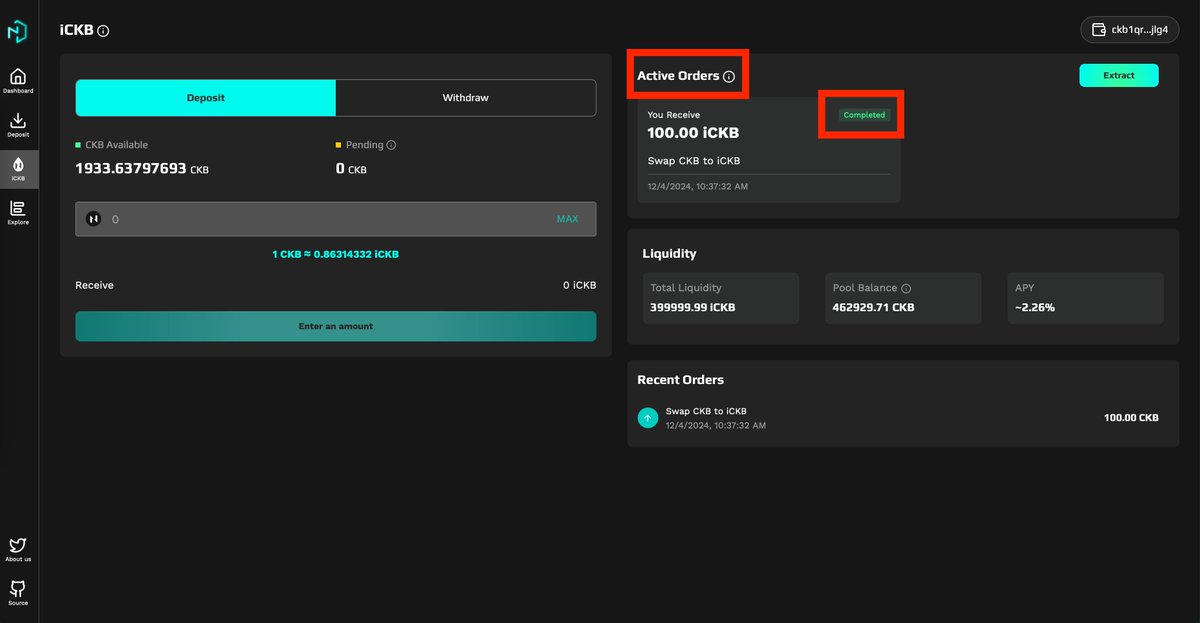
Task: Open the ckb1qr...jlg4 wallet address button
Action: (x=1128, y=29)
